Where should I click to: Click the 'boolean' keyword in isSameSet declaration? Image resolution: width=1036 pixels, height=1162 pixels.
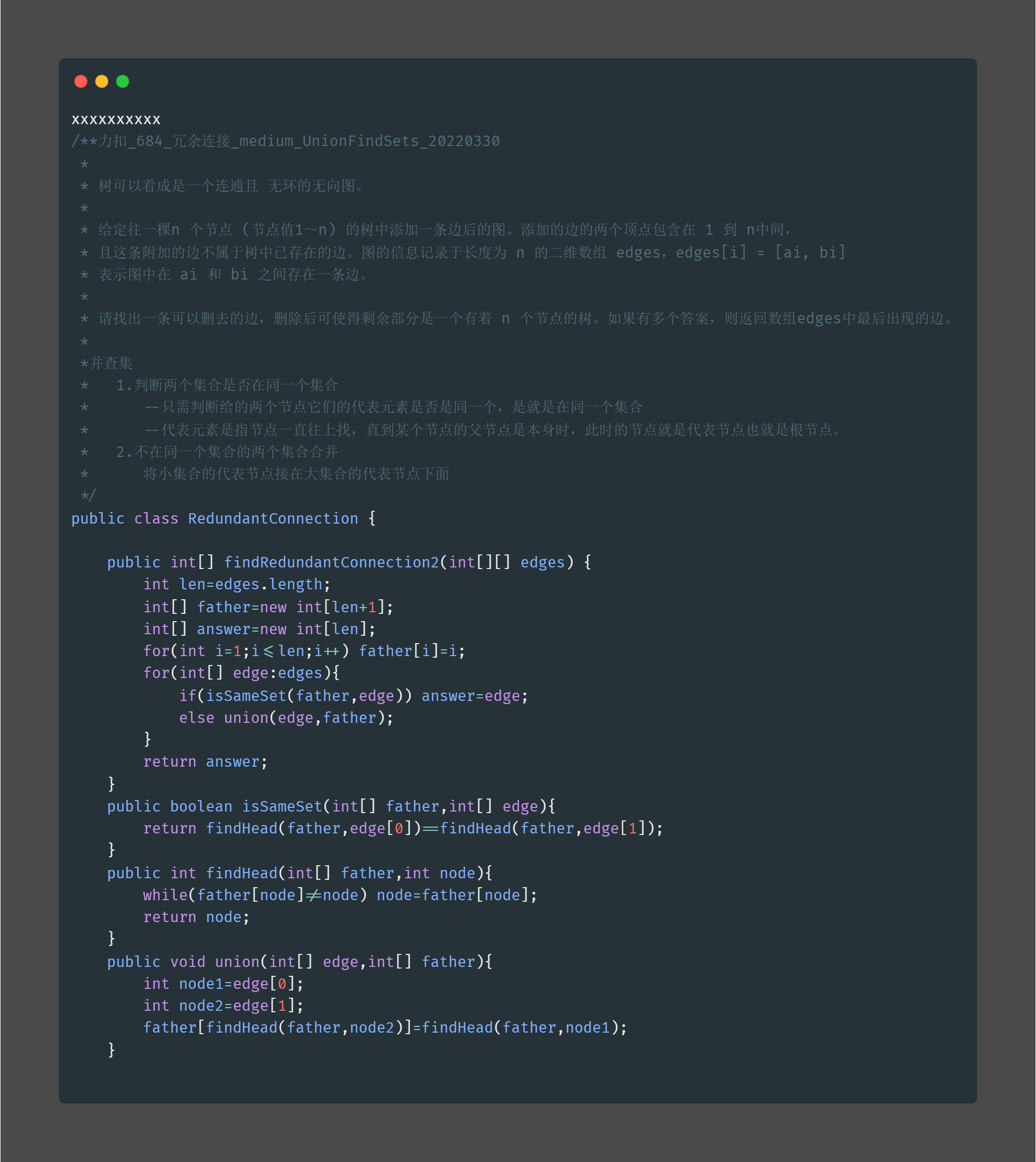[201, 806]
